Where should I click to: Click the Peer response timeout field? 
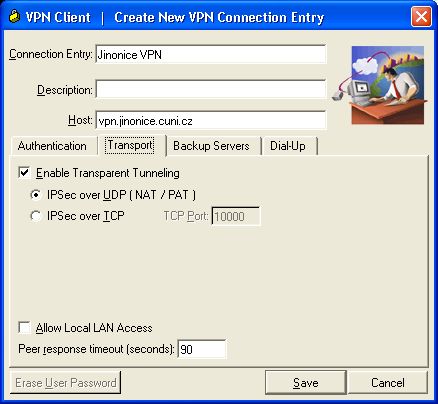tap(202, 349)
